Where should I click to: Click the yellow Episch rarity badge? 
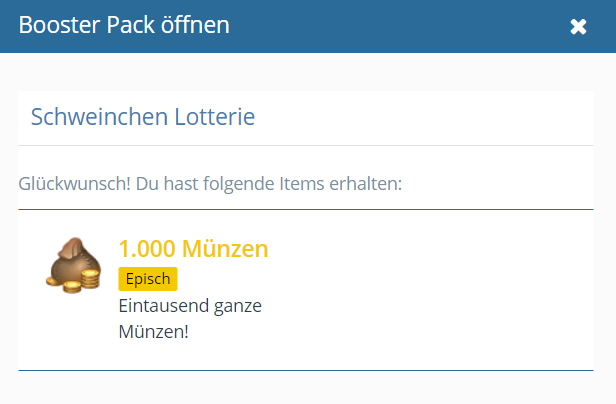(148, 279)
